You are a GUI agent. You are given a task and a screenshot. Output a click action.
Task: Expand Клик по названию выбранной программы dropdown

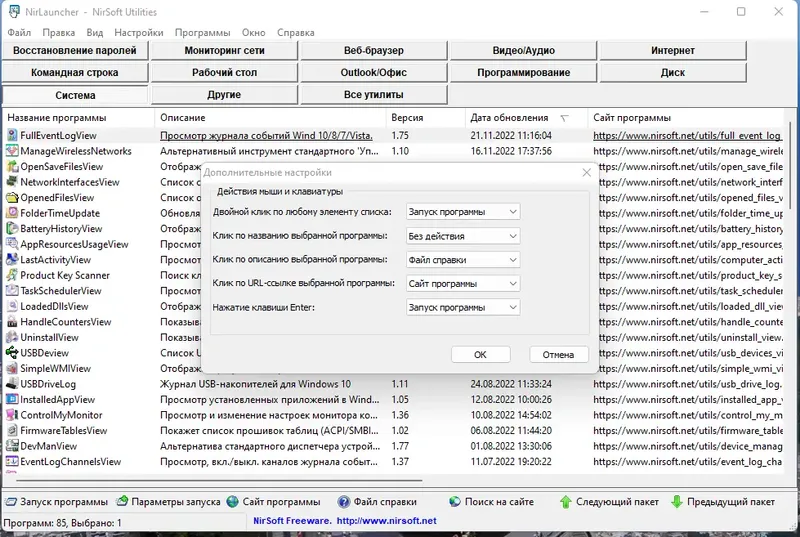[463, 236]
